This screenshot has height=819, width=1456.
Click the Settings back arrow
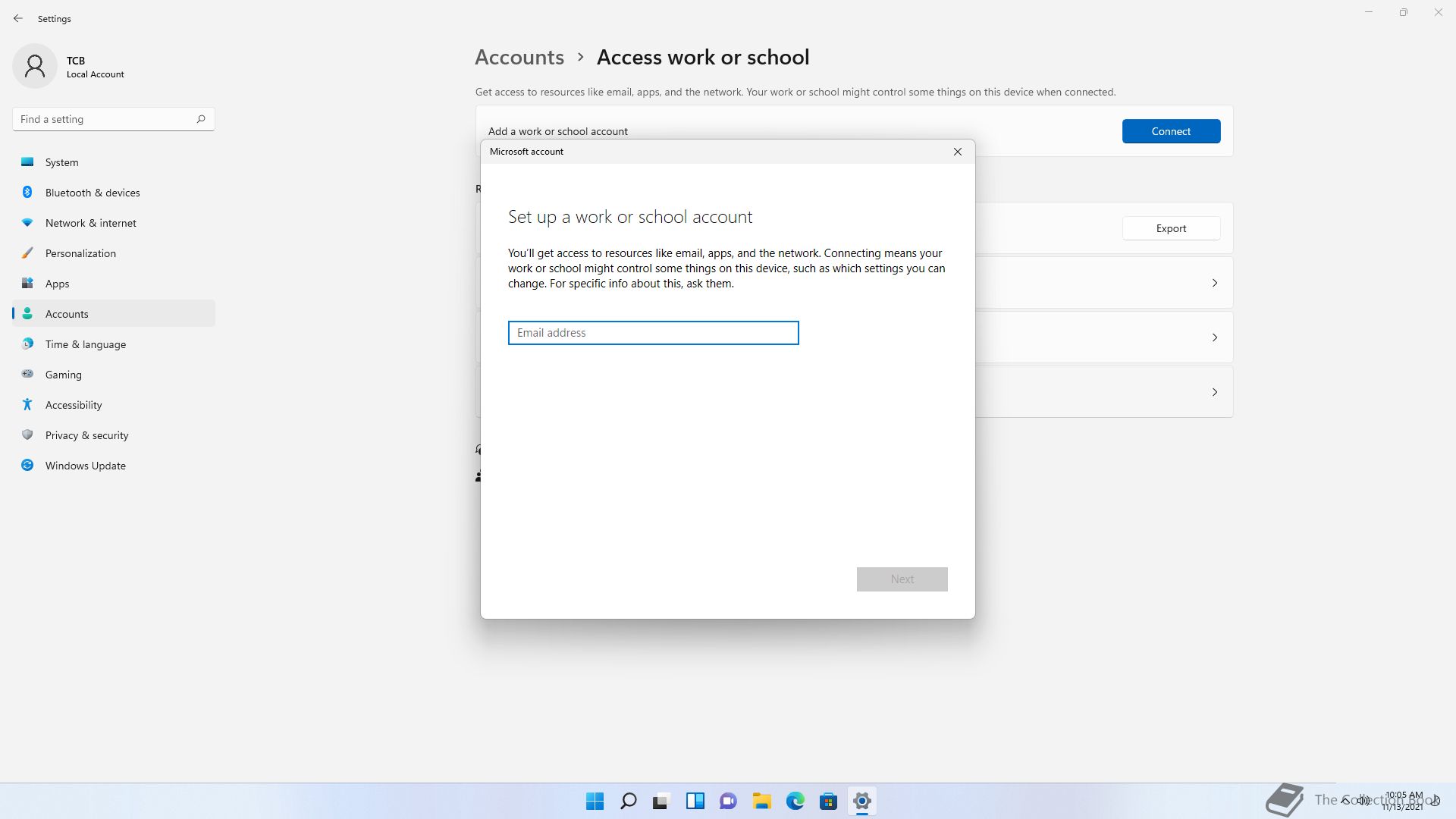tap(18, 18)
